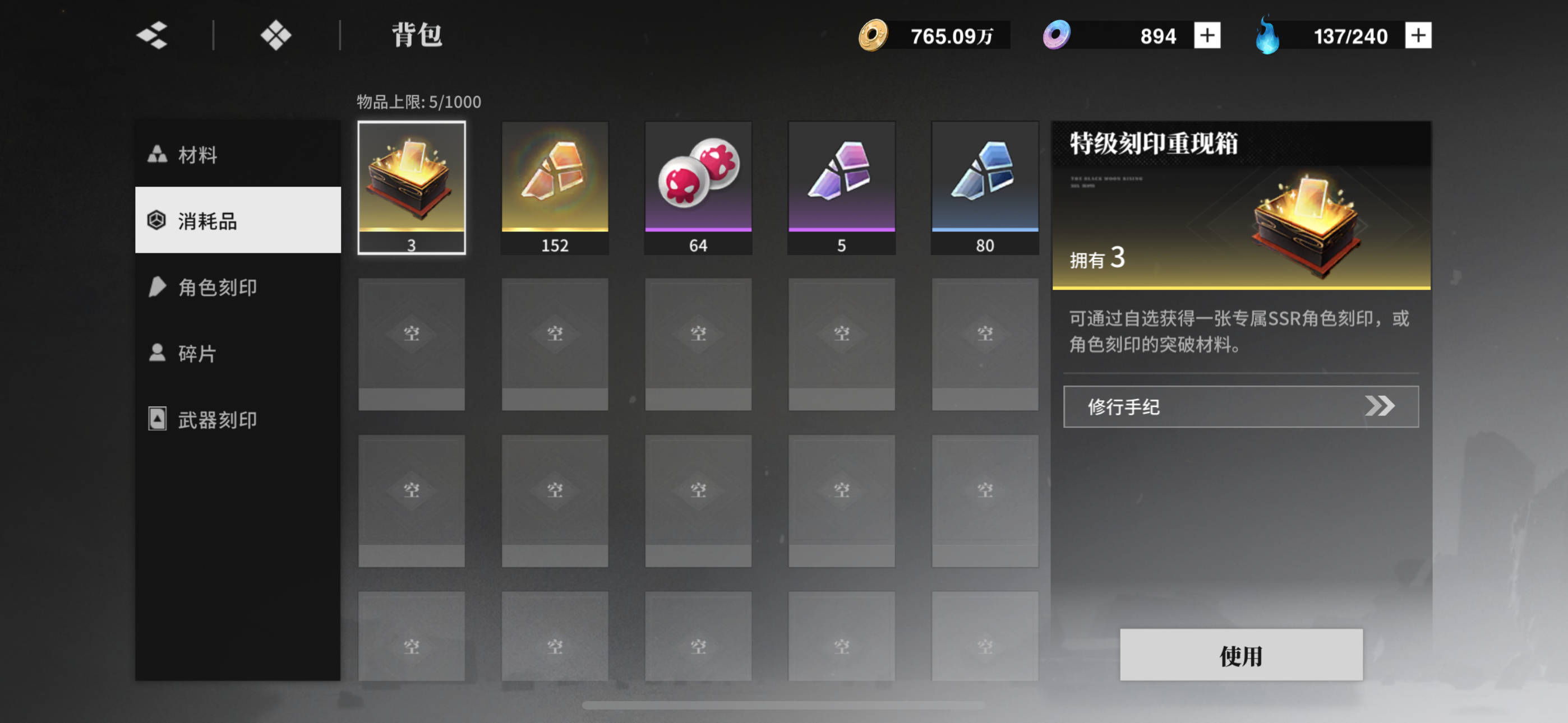Viewport: 1568px width, 723px height.
Task: Switch to the 角色刻印 tab
Action: pyautogui.click(x=238, y=286)
